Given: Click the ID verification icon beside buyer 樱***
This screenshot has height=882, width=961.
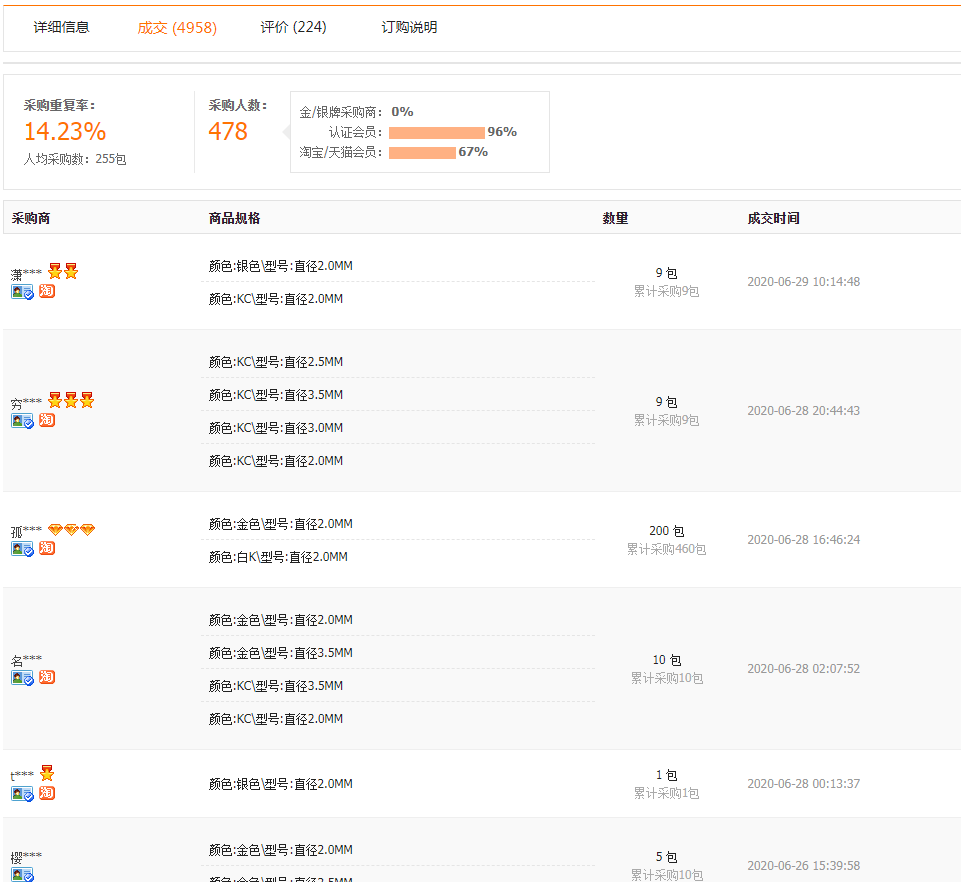Looking at the screenshot, I should pos(21,875).
